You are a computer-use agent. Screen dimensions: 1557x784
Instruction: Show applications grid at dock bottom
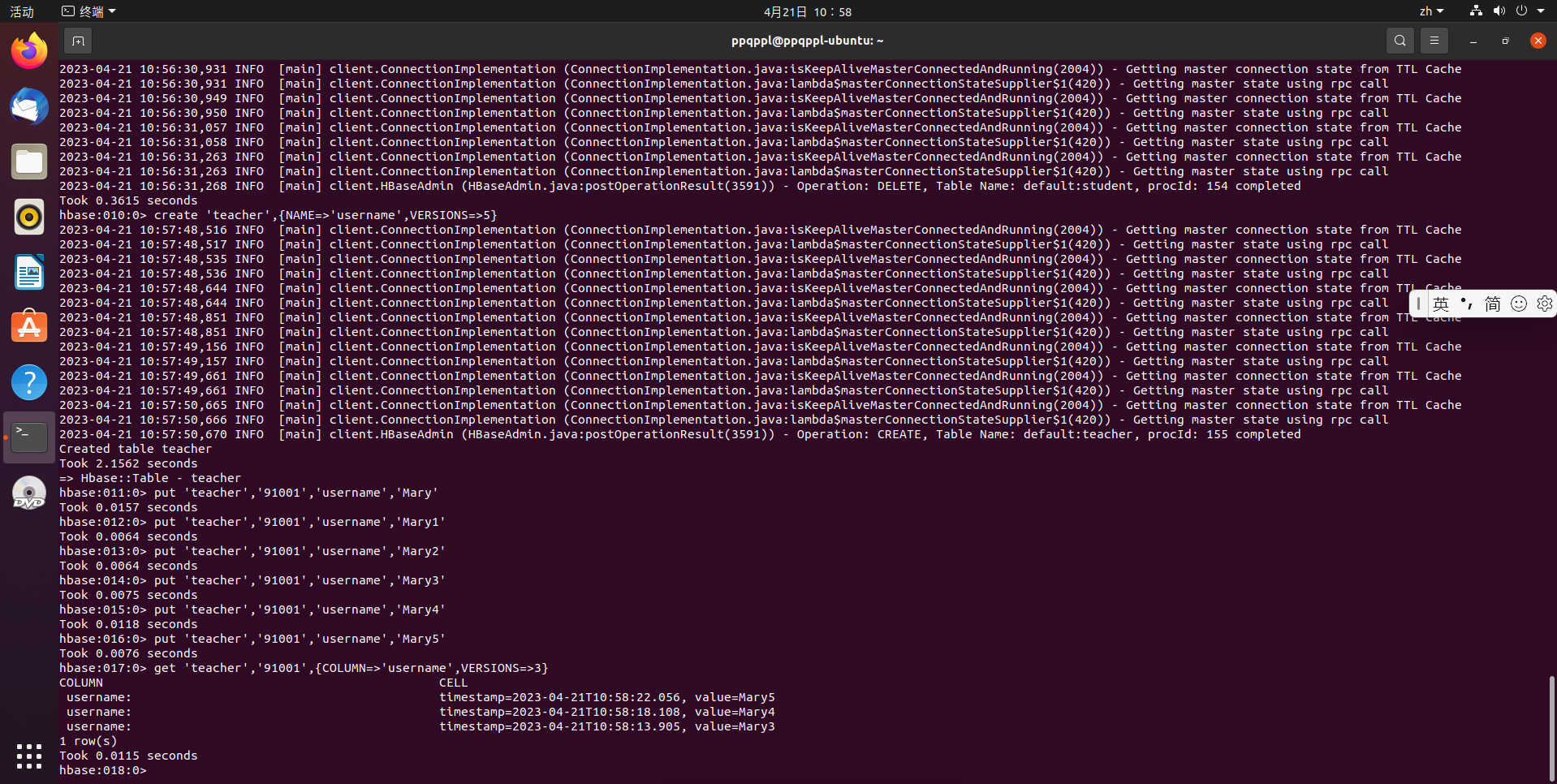tap(29, 756)
